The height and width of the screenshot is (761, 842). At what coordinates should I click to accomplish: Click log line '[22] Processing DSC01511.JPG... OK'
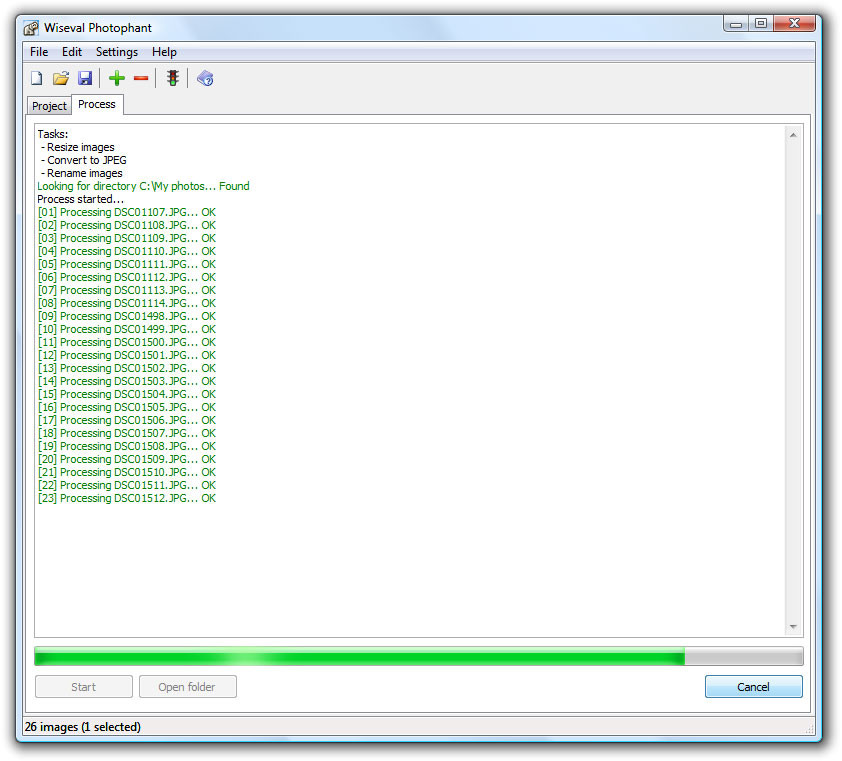pos(127,485)
